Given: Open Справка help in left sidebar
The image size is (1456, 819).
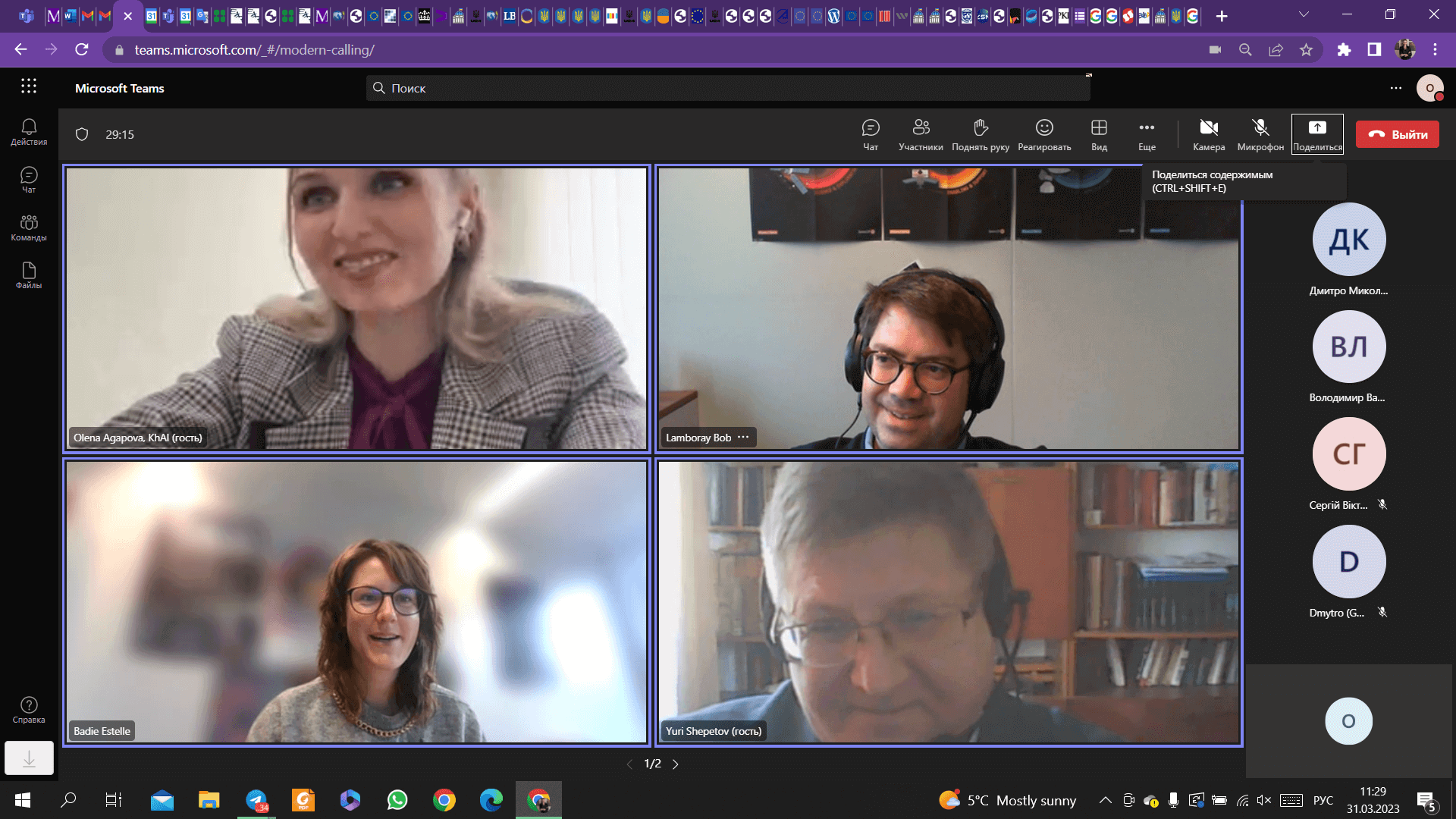Looking at the screenshot, I should (x=29, y=710).
